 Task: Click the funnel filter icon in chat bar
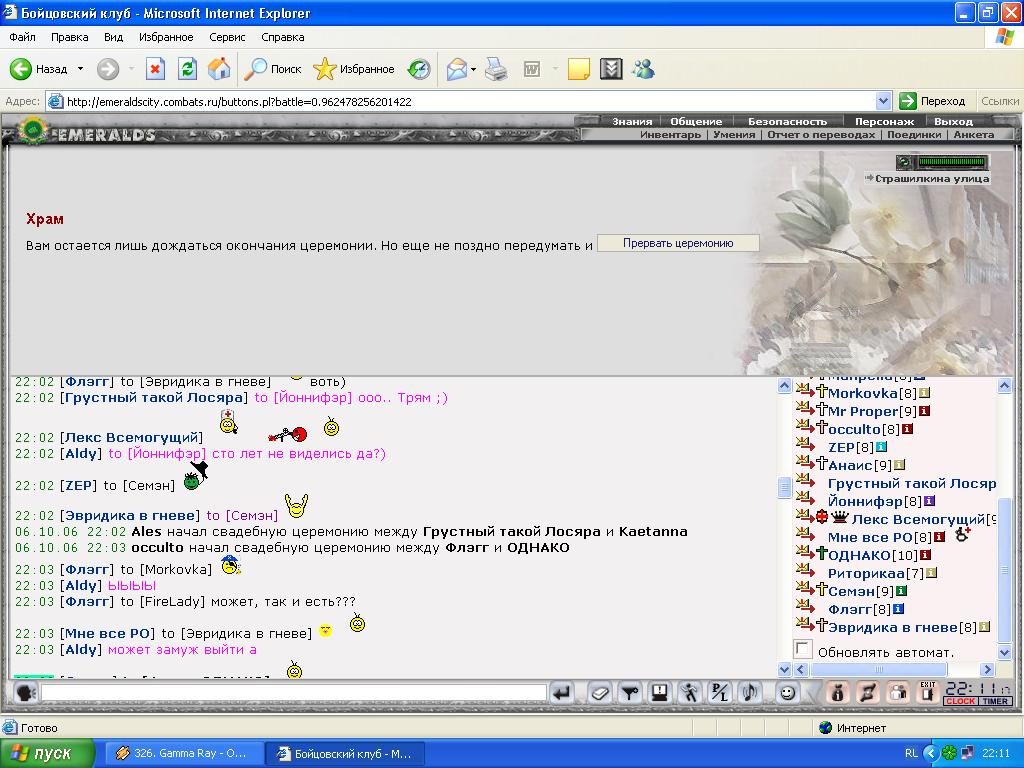(x=630, y=692)
